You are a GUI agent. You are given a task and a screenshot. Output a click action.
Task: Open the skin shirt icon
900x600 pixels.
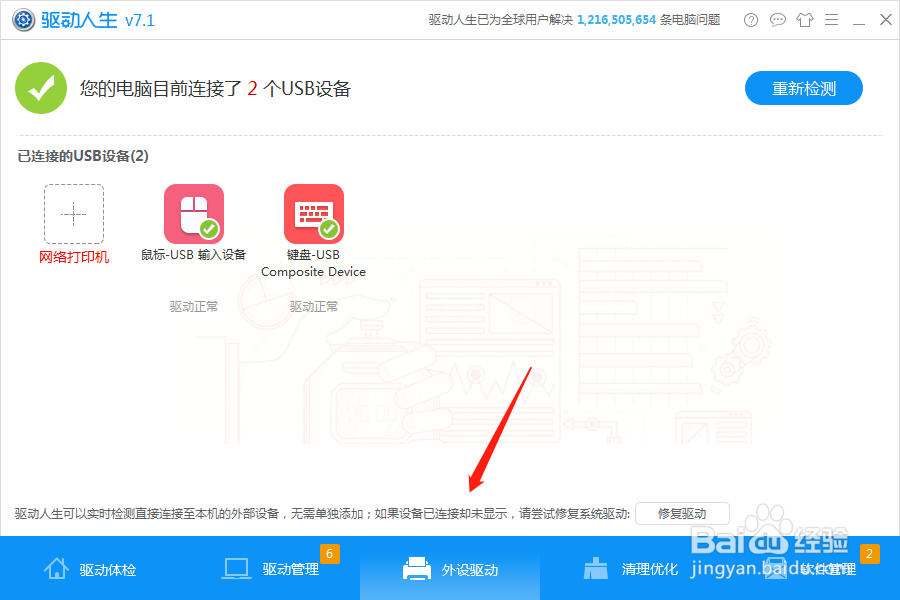click(x=805, y=20)
